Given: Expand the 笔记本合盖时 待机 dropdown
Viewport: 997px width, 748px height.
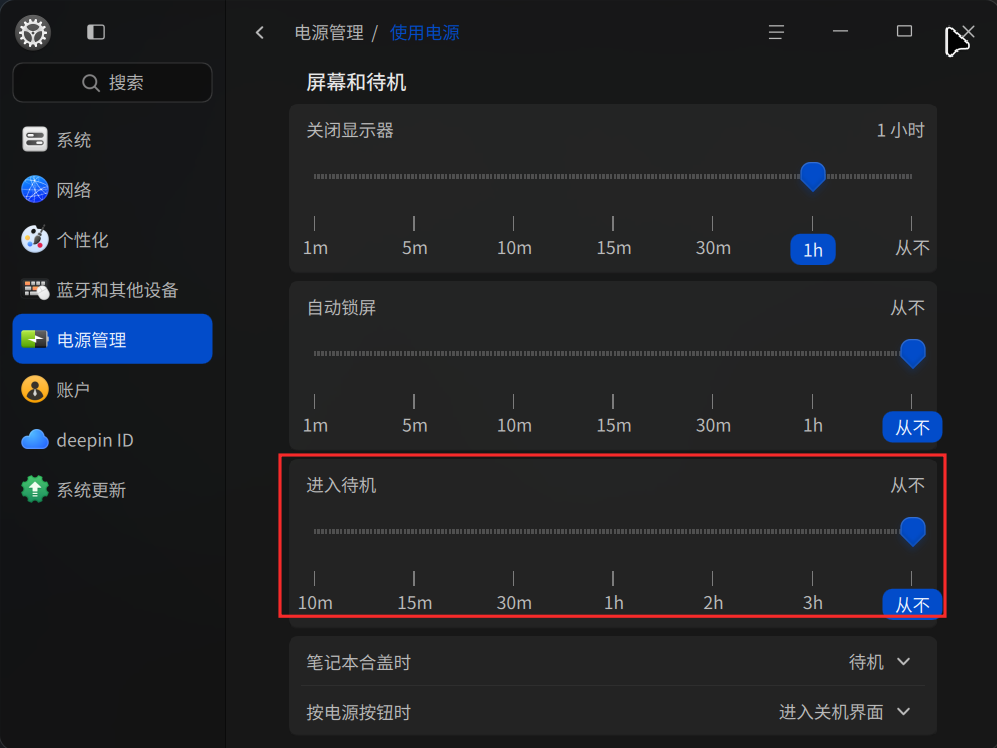Looking at the screenshot, I should [879, 662].
